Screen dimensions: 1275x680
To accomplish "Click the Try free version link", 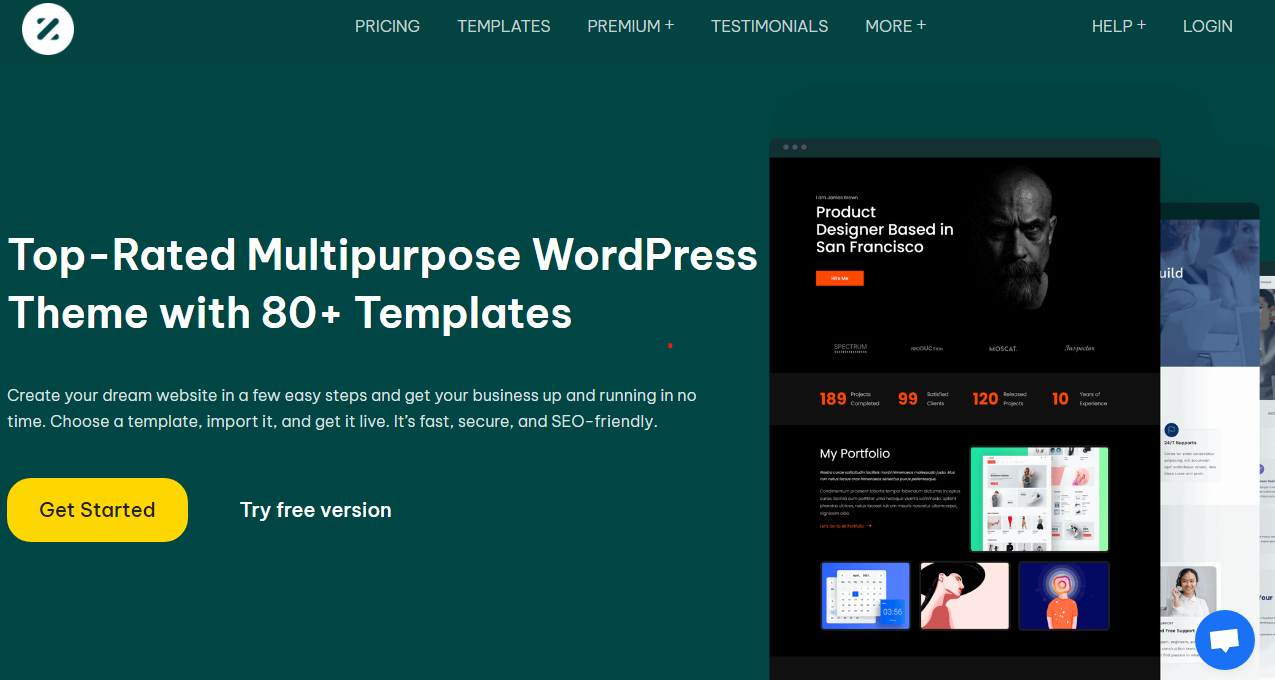I will point(315,510).
